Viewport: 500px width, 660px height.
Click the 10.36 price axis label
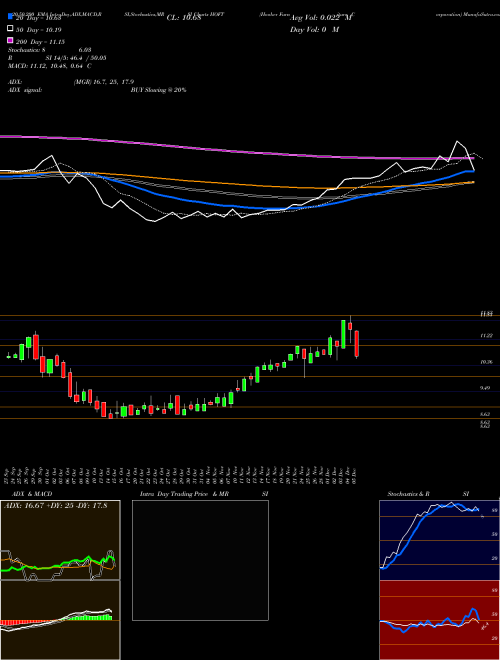click(487, 362)
